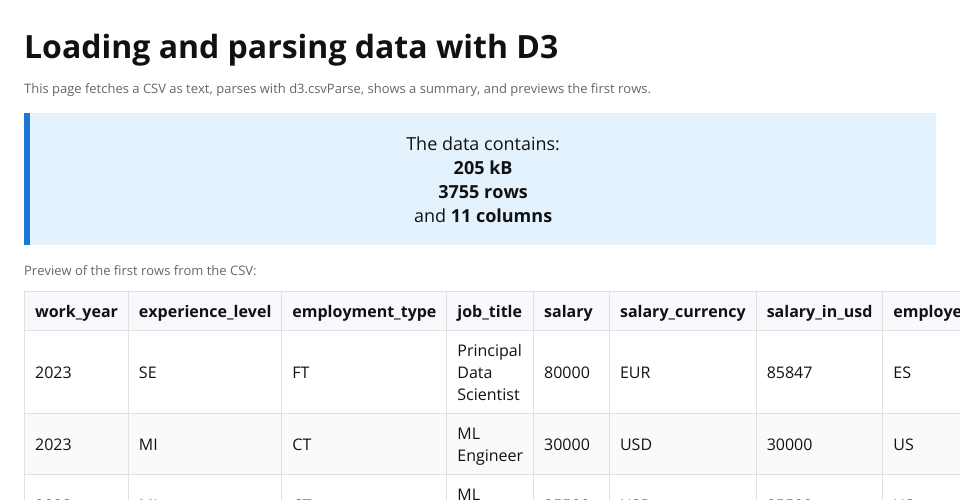Click the job_title column header

(x=489, y=312)
